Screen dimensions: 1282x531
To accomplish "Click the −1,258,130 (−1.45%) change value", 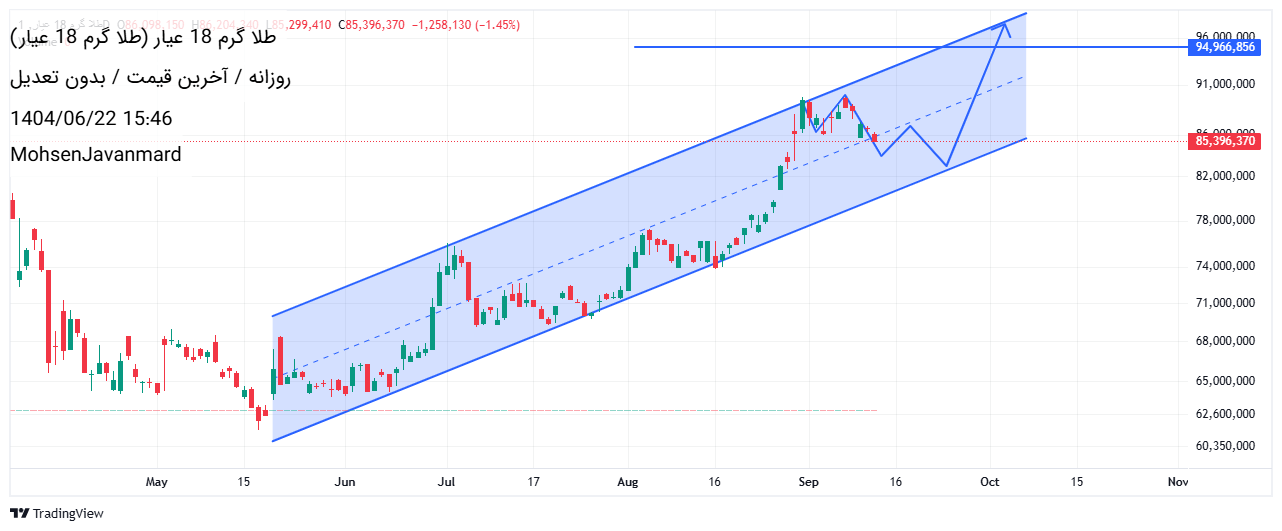I will [x=465, y=25].
